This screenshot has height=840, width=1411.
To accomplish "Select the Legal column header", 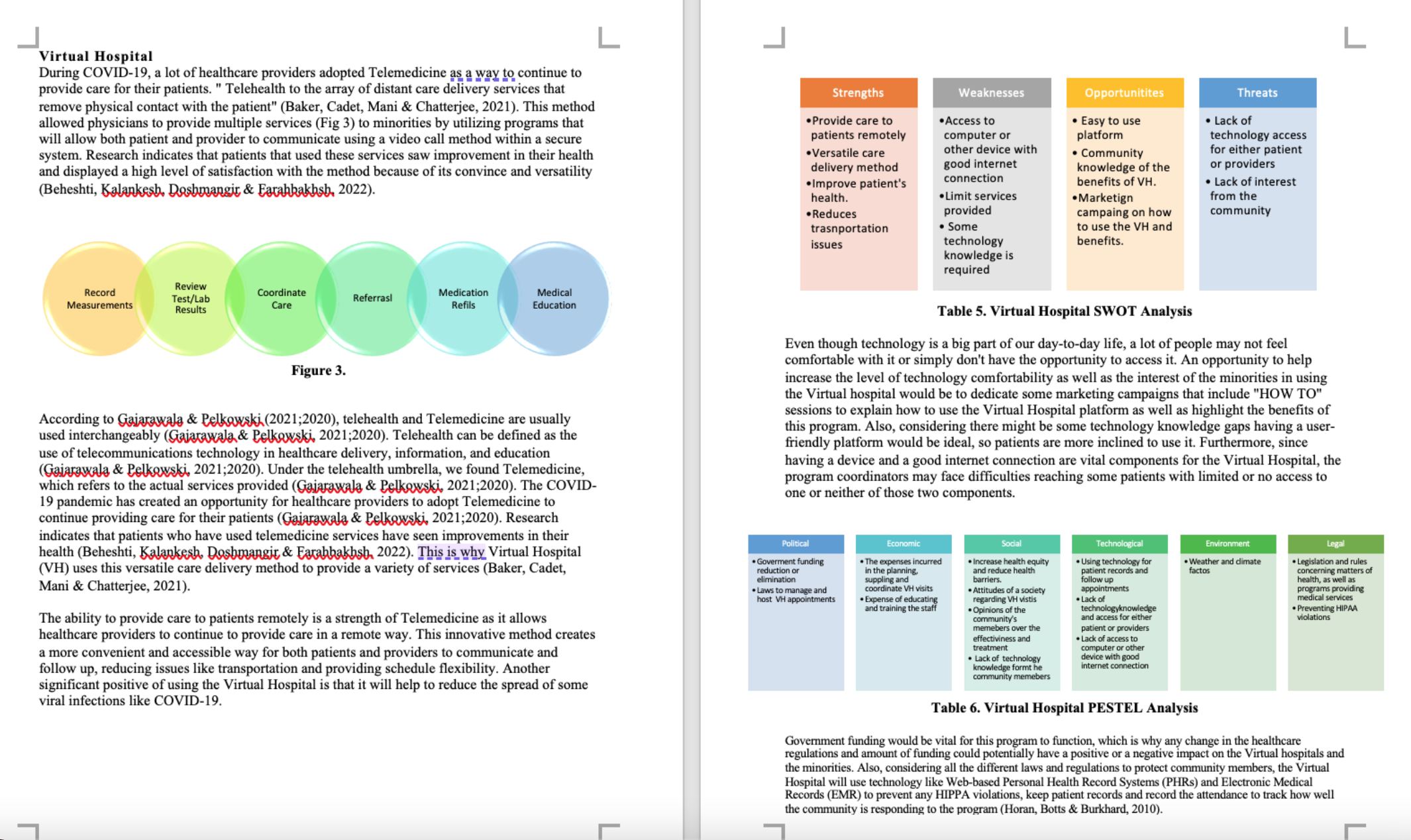I will [1335, 543].
